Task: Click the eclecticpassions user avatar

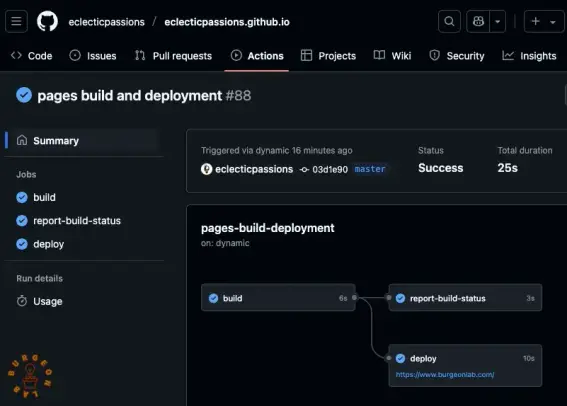Action: [x=206, y=169]
